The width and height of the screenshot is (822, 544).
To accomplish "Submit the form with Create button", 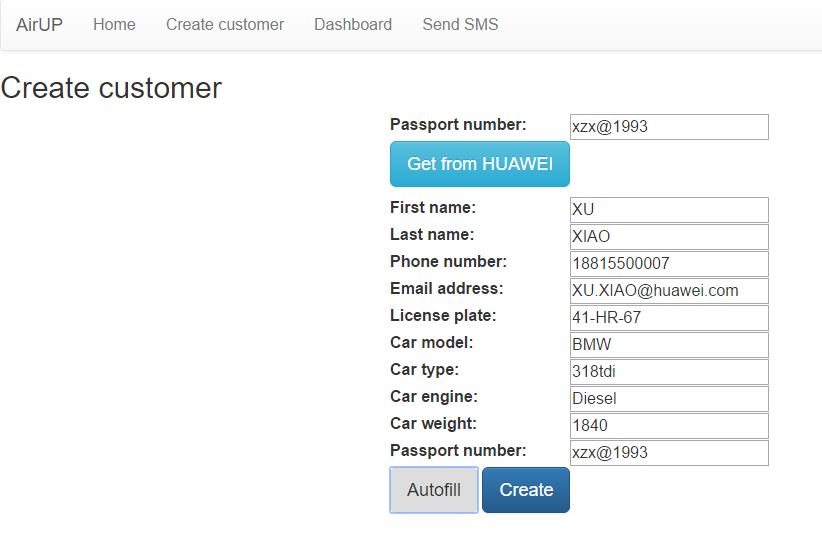I will pyautogui.click(x=526, y=490).
